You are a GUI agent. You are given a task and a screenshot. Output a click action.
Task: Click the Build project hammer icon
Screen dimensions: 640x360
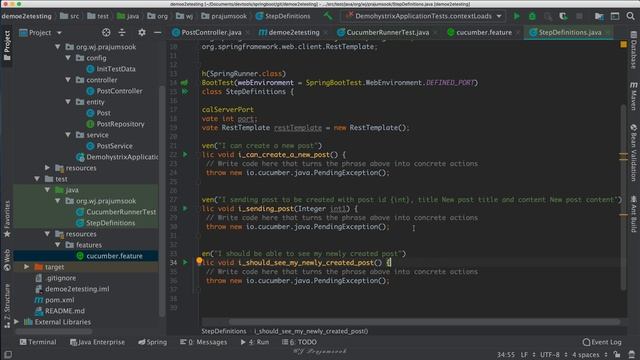[x=328, y=16]
